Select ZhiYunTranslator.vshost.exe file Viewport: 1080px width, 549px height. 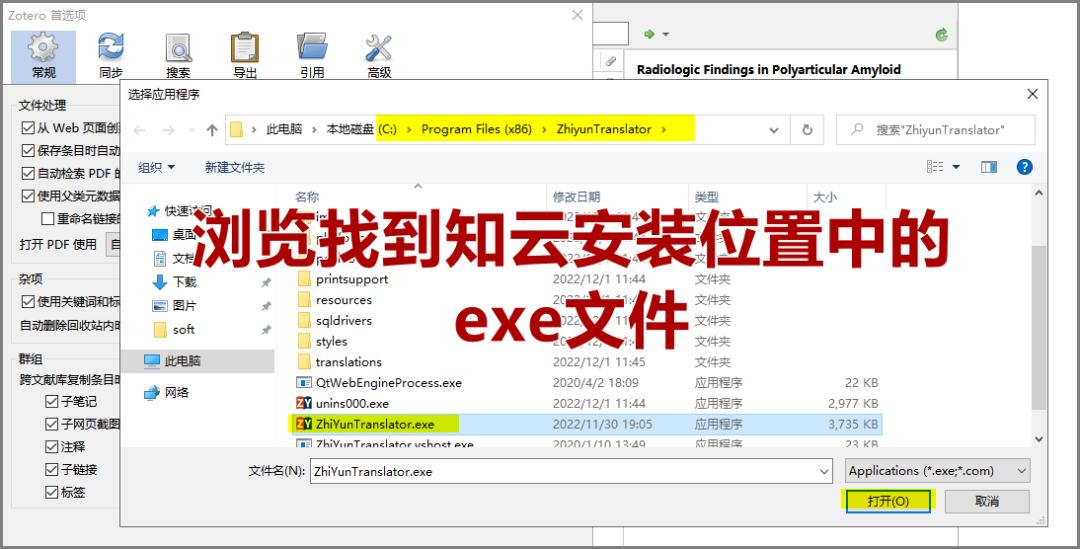coord(394,443)
